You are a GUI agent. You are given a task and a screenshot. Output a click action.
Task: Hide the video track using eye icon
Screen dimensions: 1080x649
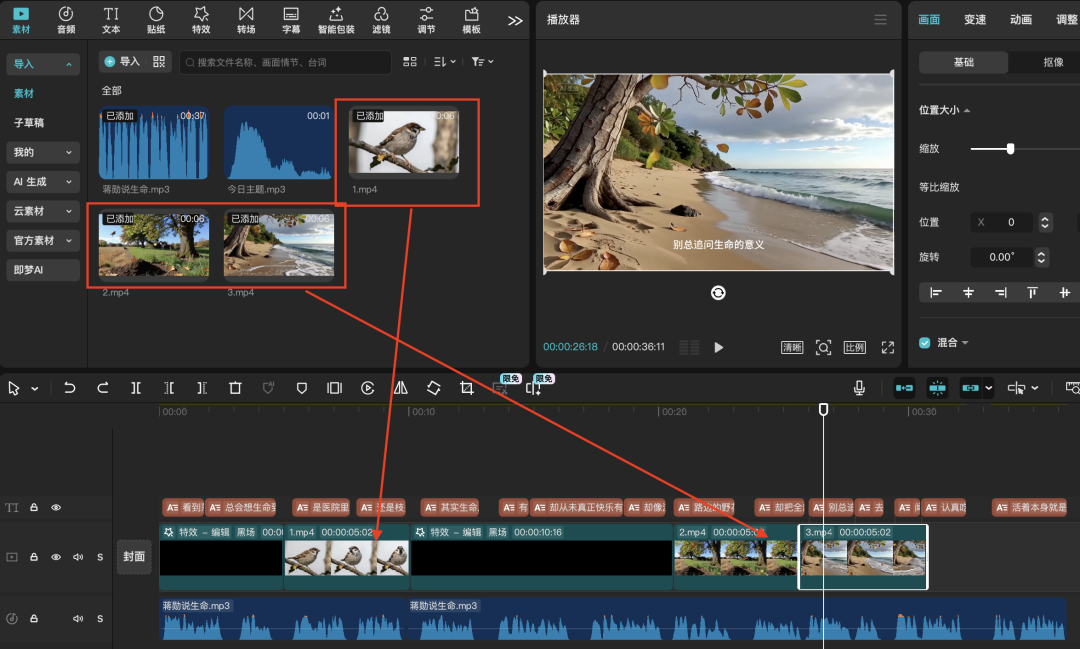click(x=56, y=557)
